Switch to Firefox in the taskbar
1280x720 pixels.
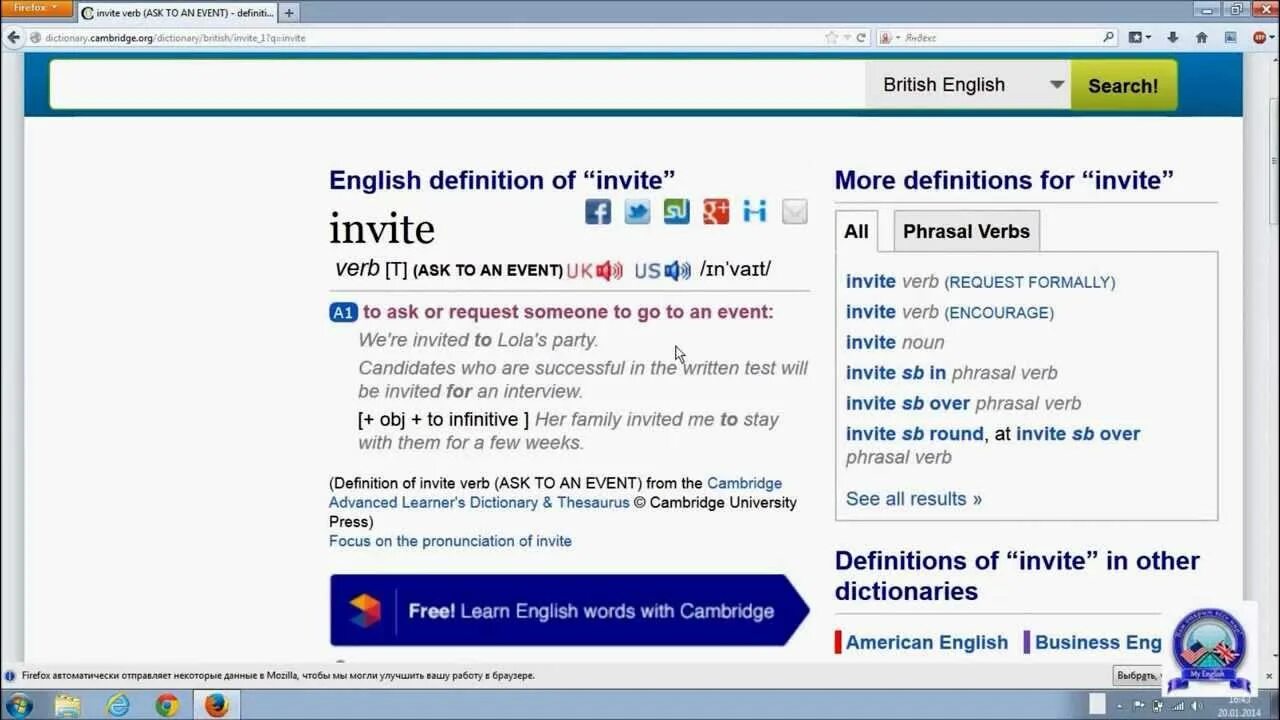click(217, 705)
